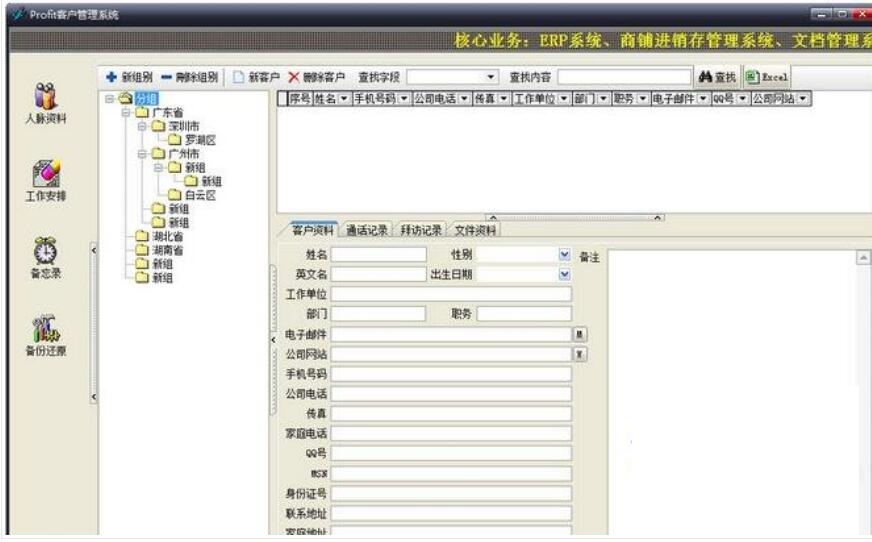The width and height of the screenshot is (872, 542).
Task: Click the send-email icon beside 电子邮件
Action: 579,334
